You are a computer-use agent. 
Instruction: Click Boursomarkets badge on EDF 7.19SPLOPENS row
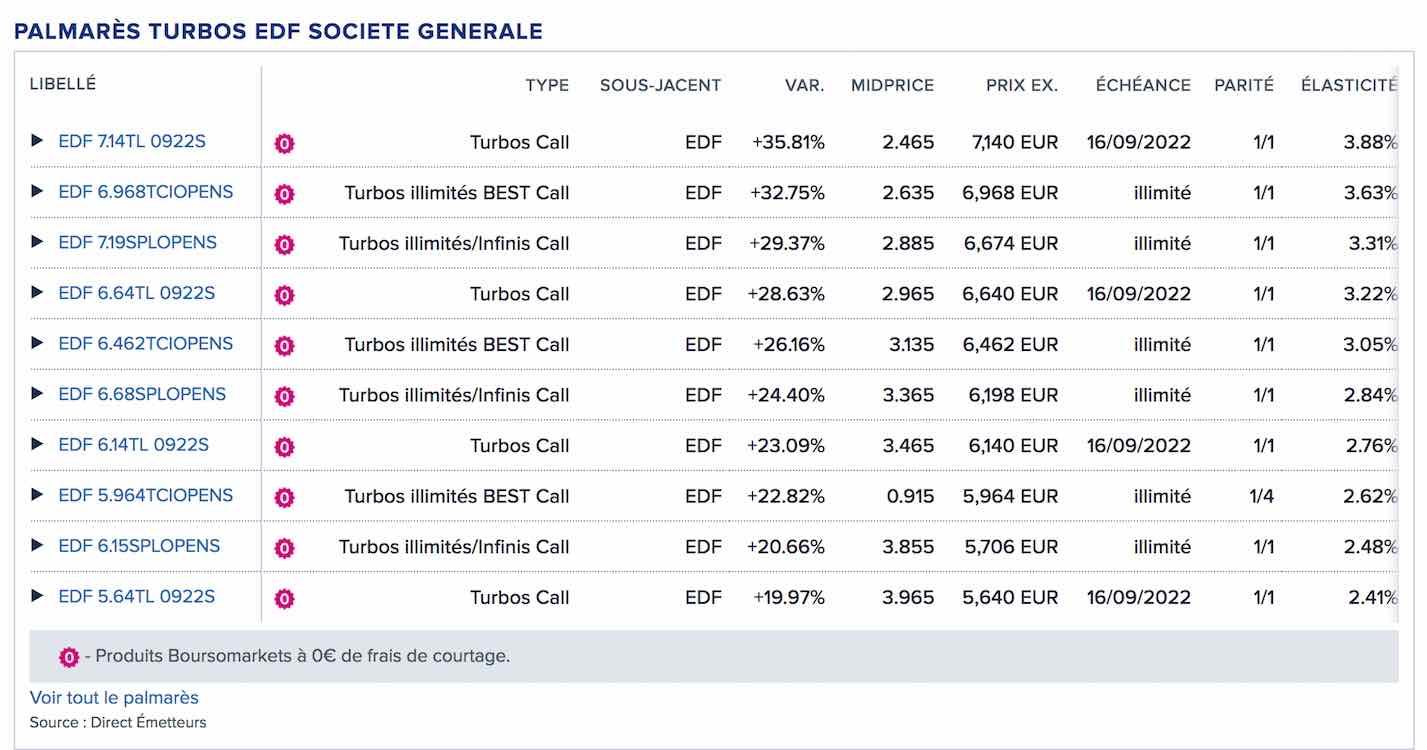[x=285, y=244]
